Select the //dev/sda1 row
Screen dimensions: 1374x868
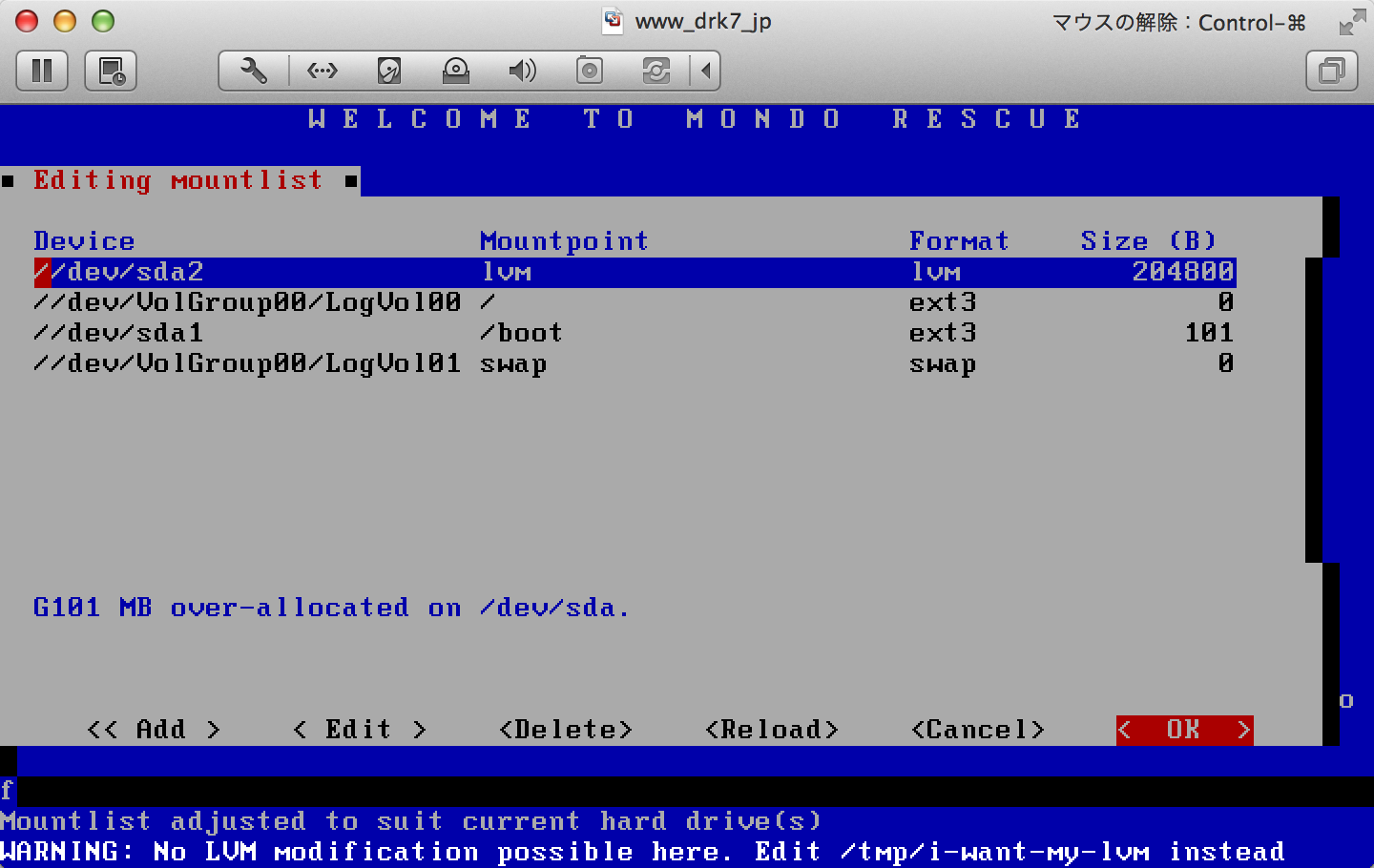tap(635, 333)
